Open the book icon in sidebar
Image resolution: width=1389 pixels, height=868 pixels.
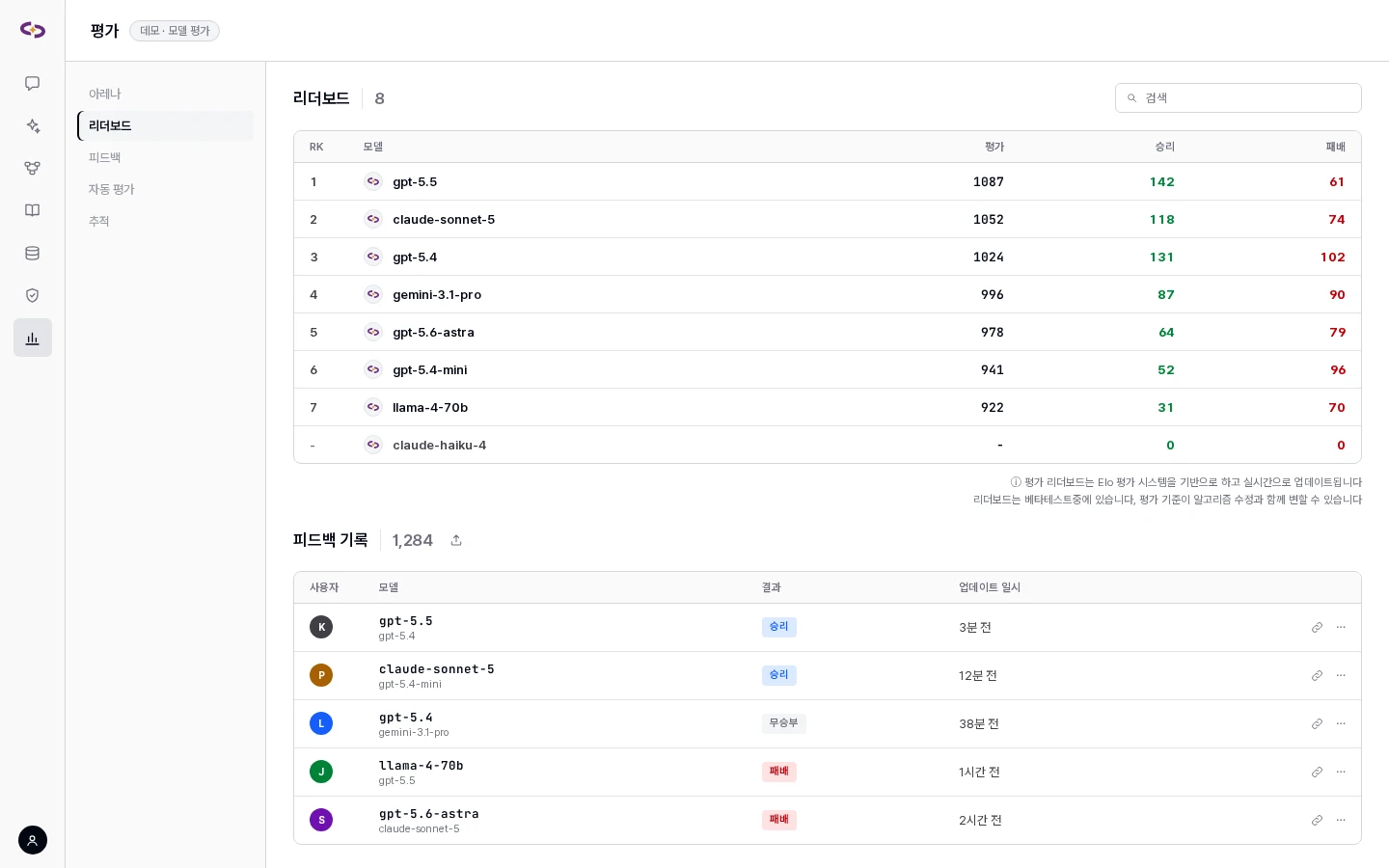click(32, 210)
